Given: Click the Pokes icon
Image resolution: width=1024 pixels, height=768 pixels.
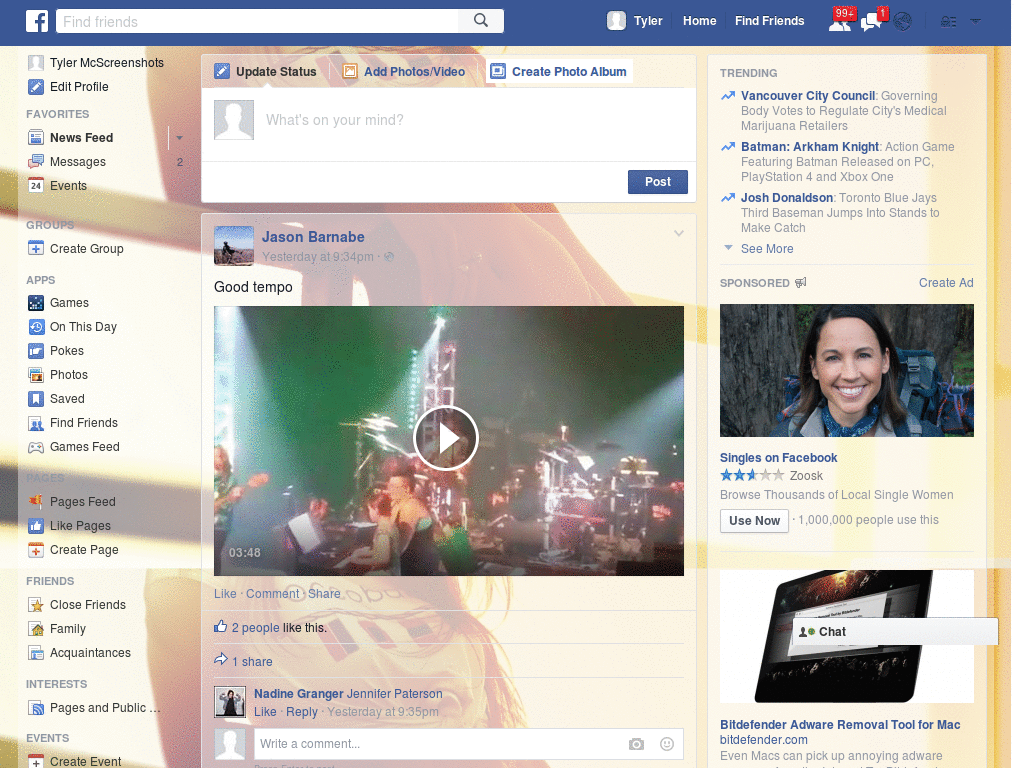Looking at the screenshot, I should coord(36,351).
